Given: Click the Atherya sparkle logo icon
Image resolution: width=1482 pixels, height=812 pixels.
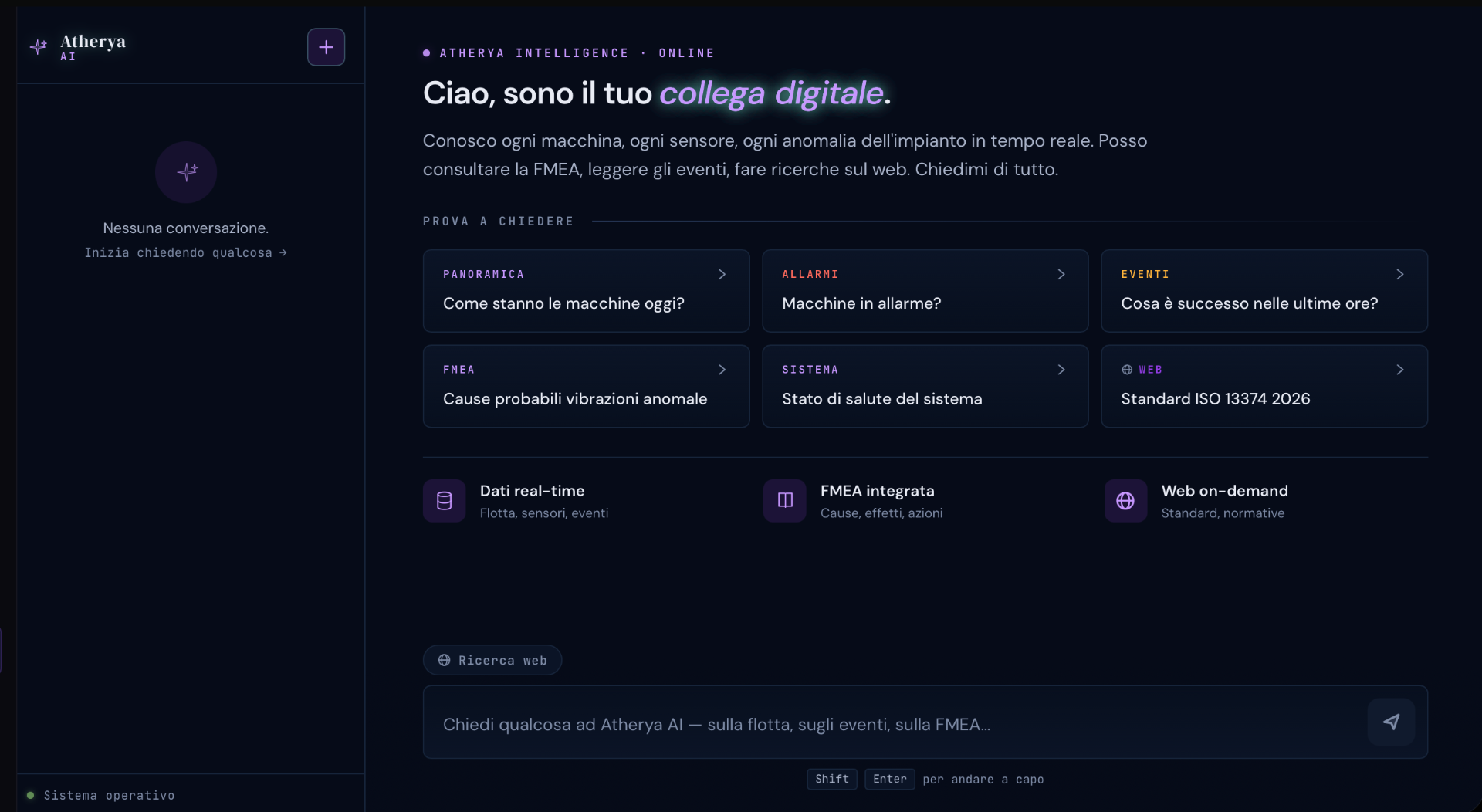Looking at the screenshot, I should click(x=39, y=47).
